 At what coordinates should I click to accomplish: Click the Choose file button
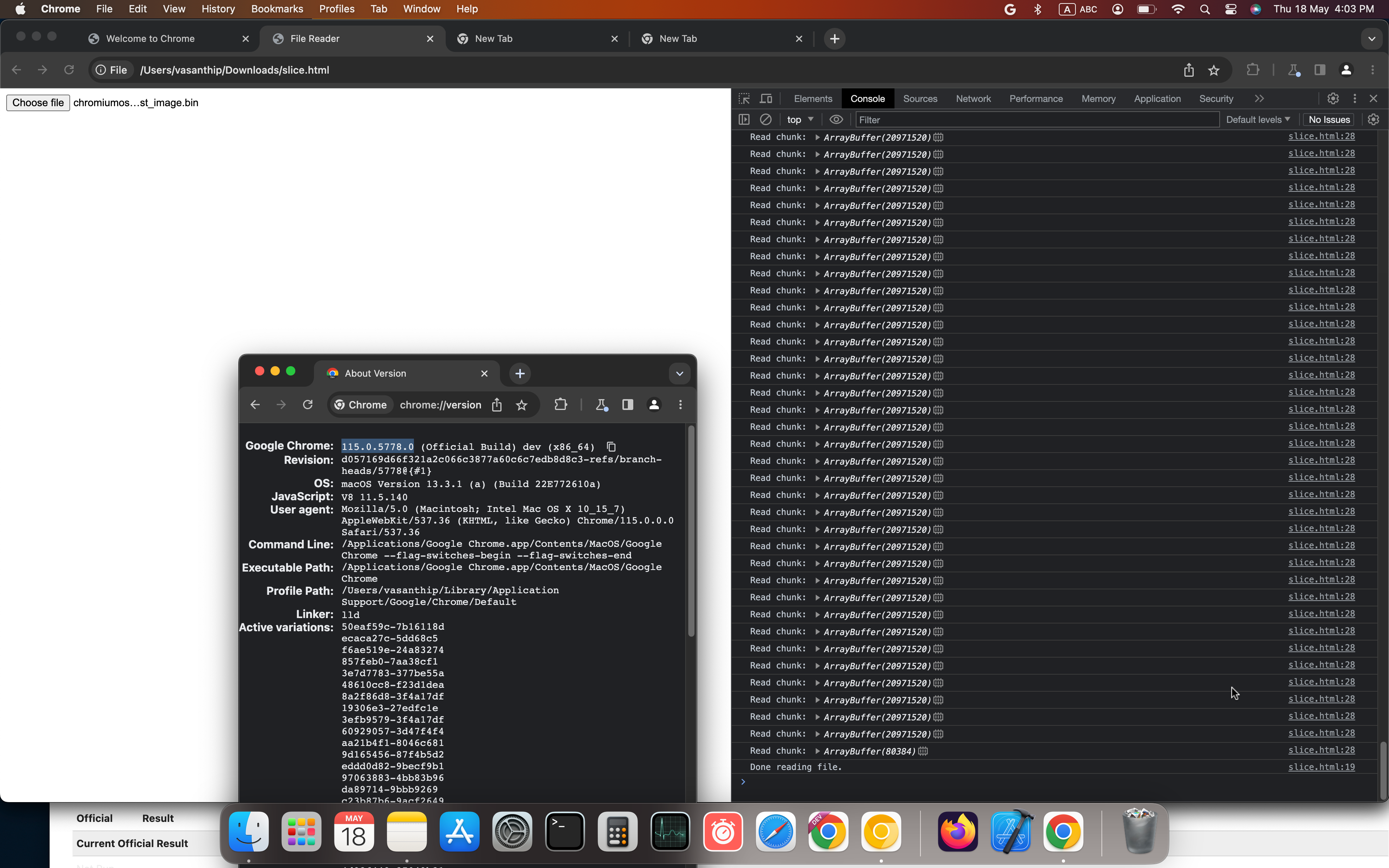[x=38, y=103]
